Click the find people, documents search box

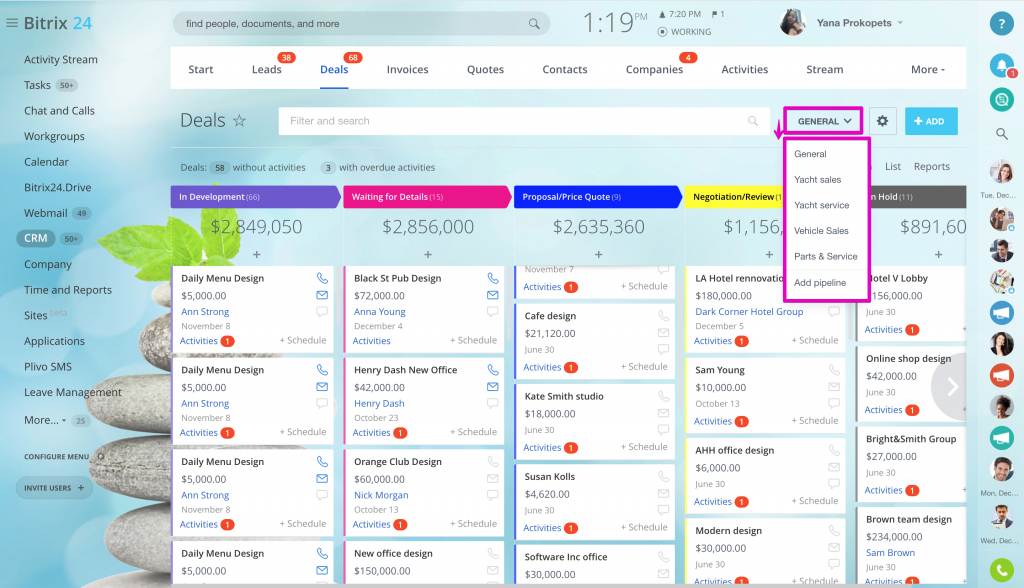pyautogui.click(x=361, y=24)
